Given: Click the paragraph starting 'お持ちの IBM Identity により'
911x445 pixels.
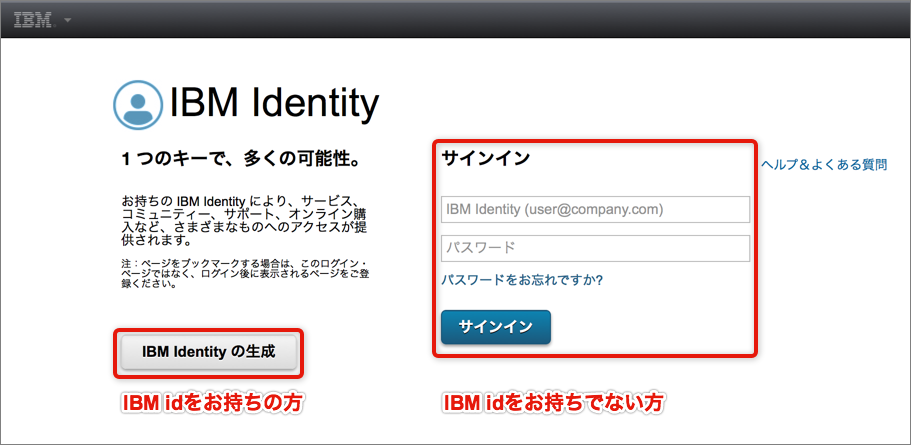Looking at the screenshot, I should click(245, 220).
